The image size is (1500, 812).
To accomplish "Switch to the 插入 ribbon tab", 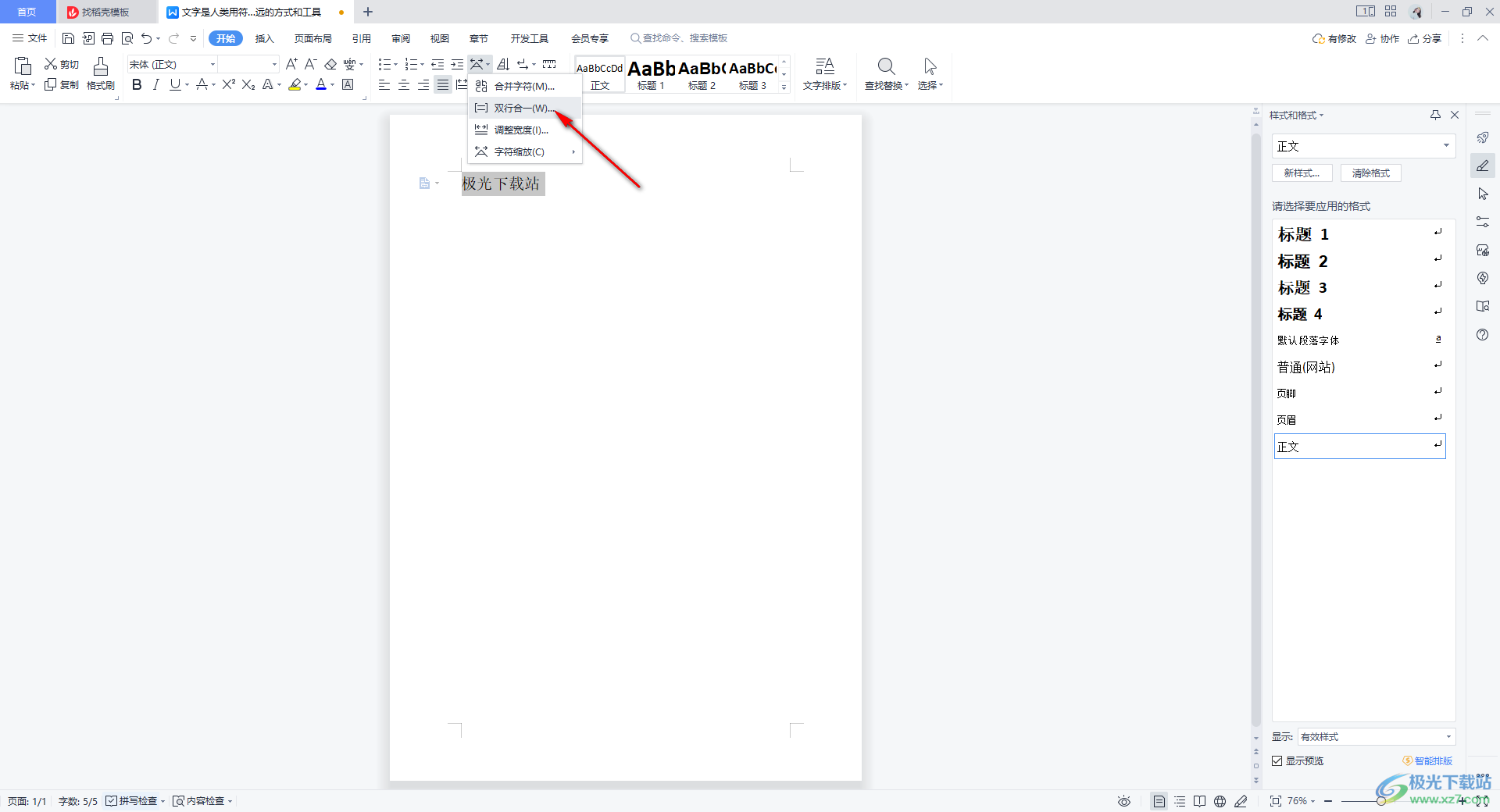I will [x=265, y=38].
